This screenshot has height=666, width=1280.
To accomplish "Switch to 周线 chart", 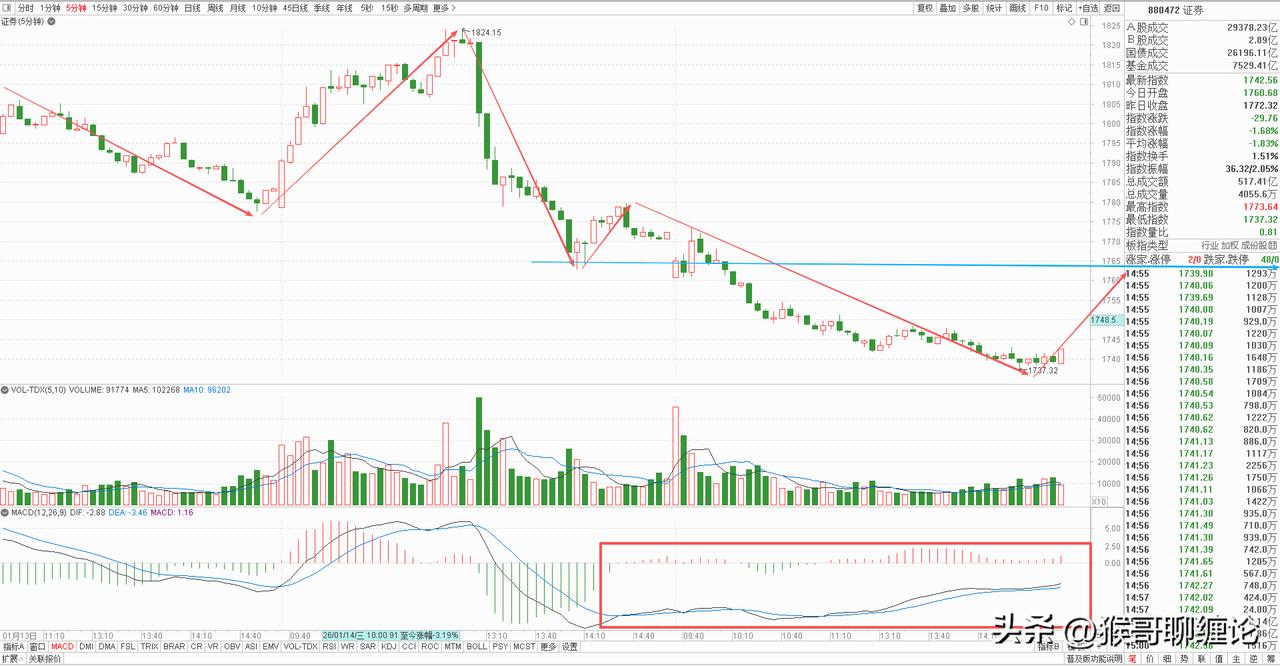I will tap(215, 8).
